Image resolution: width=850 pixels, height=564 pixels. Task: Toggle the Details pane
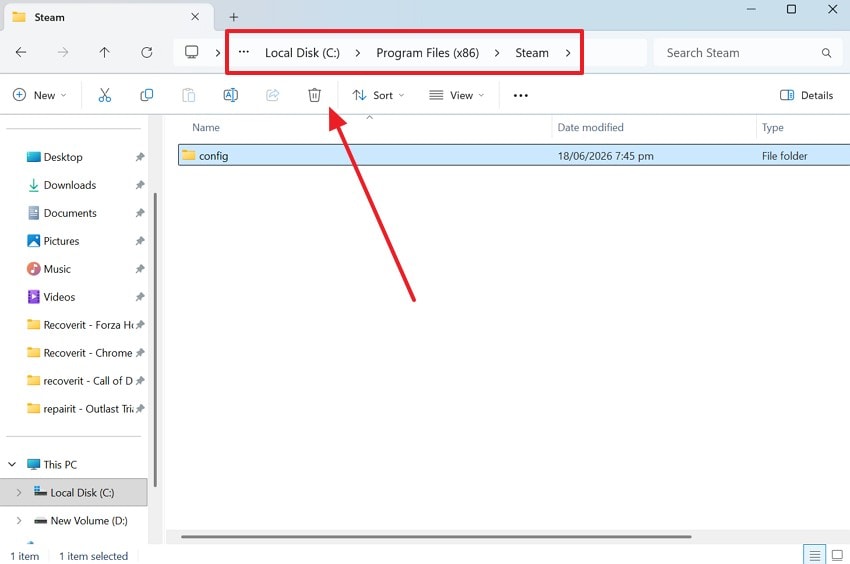807,95
